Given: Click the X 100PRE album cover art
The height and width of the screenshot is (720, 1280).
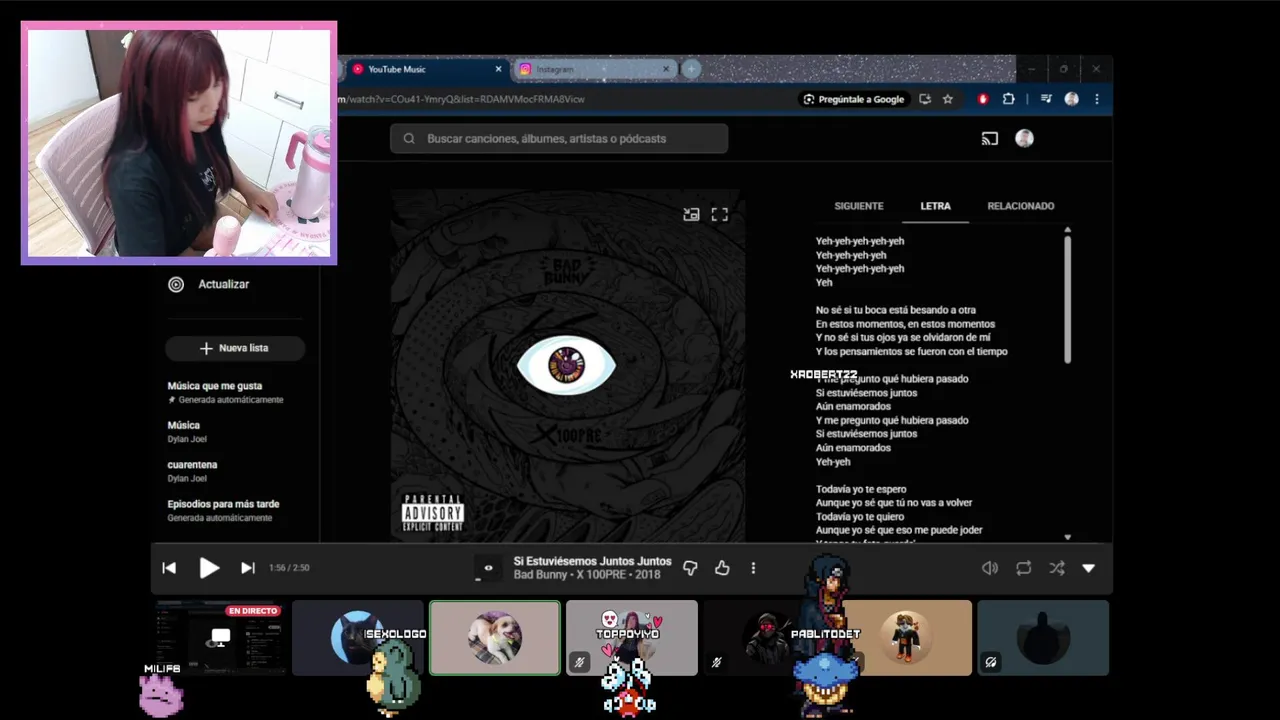Looking at the screenshot, I should (567, 366).
